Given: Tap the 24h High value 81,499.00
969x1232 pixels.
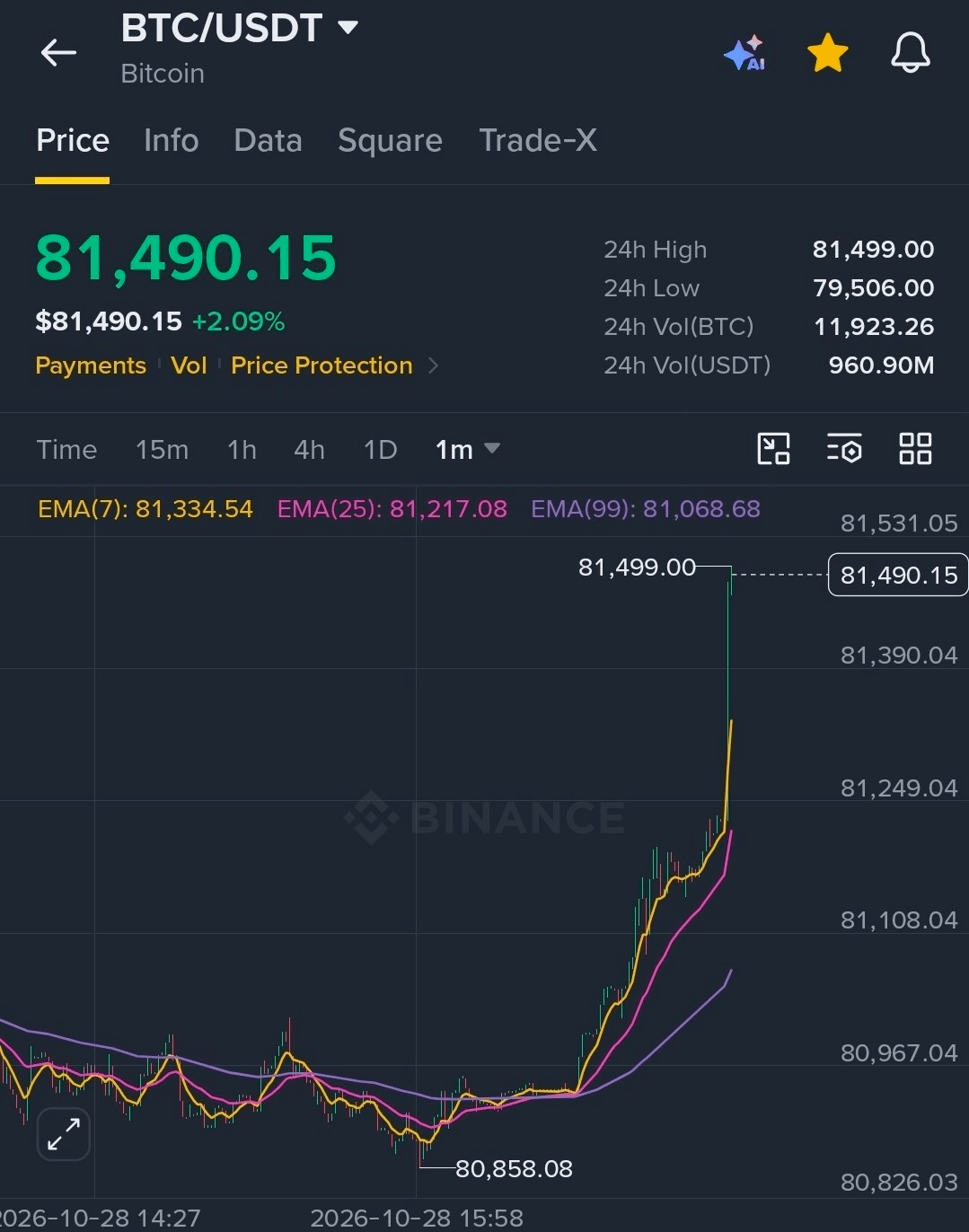Looking at the screenshot, I should (x=873, y=250).
